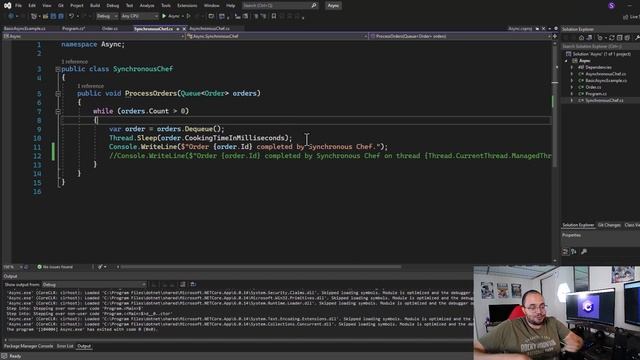Open the Project menu
The width and height of the screenshot is (640, 360).
76,6
